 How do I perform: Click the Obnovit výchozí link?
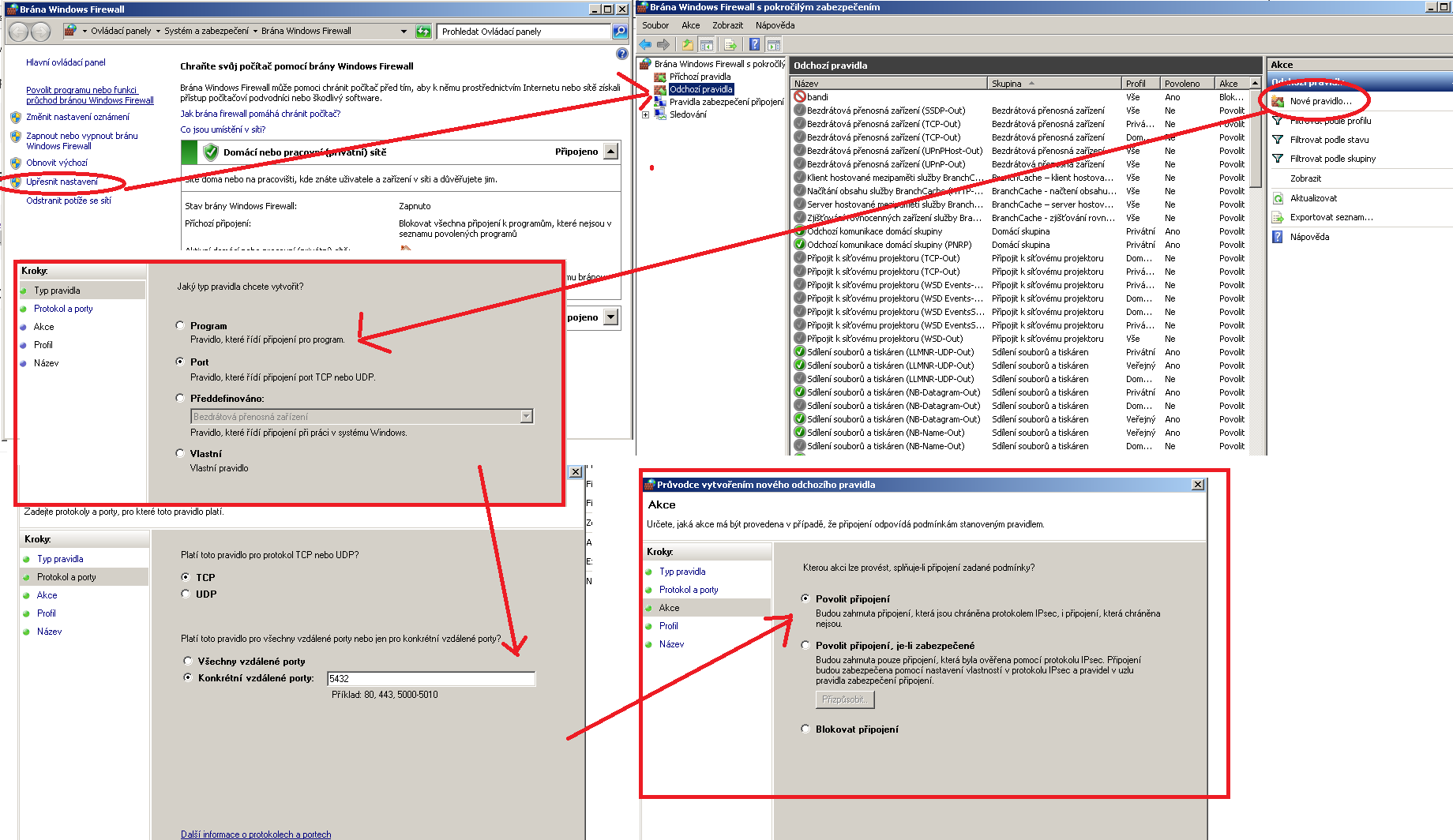click(57, 163)
